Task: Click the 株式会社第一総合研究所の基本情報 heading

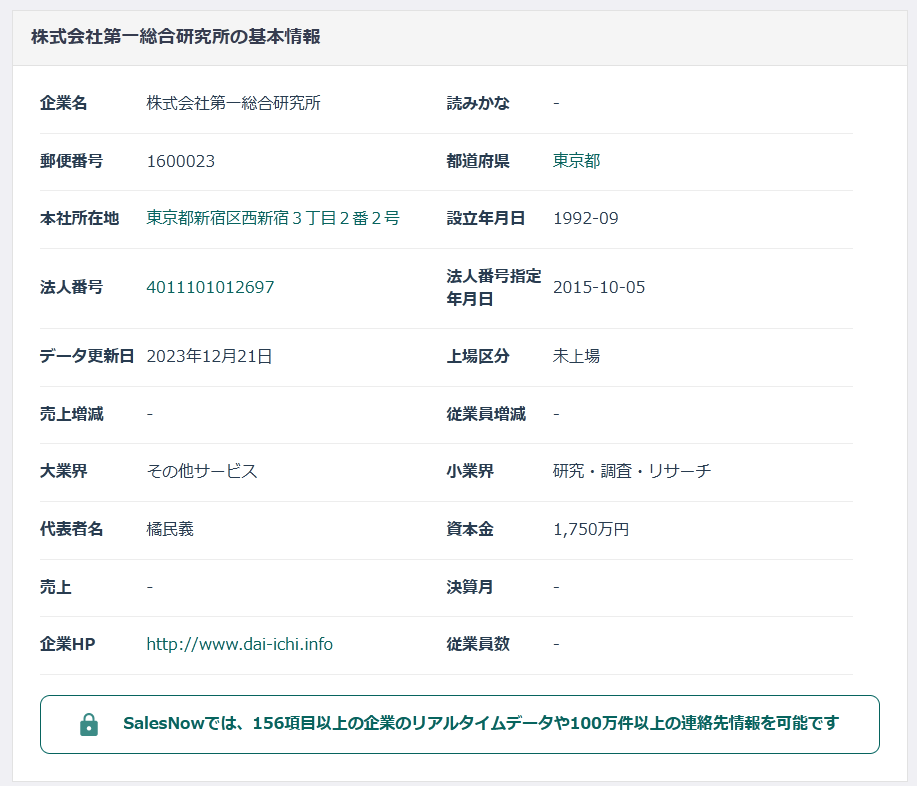Action: (176, 37)
